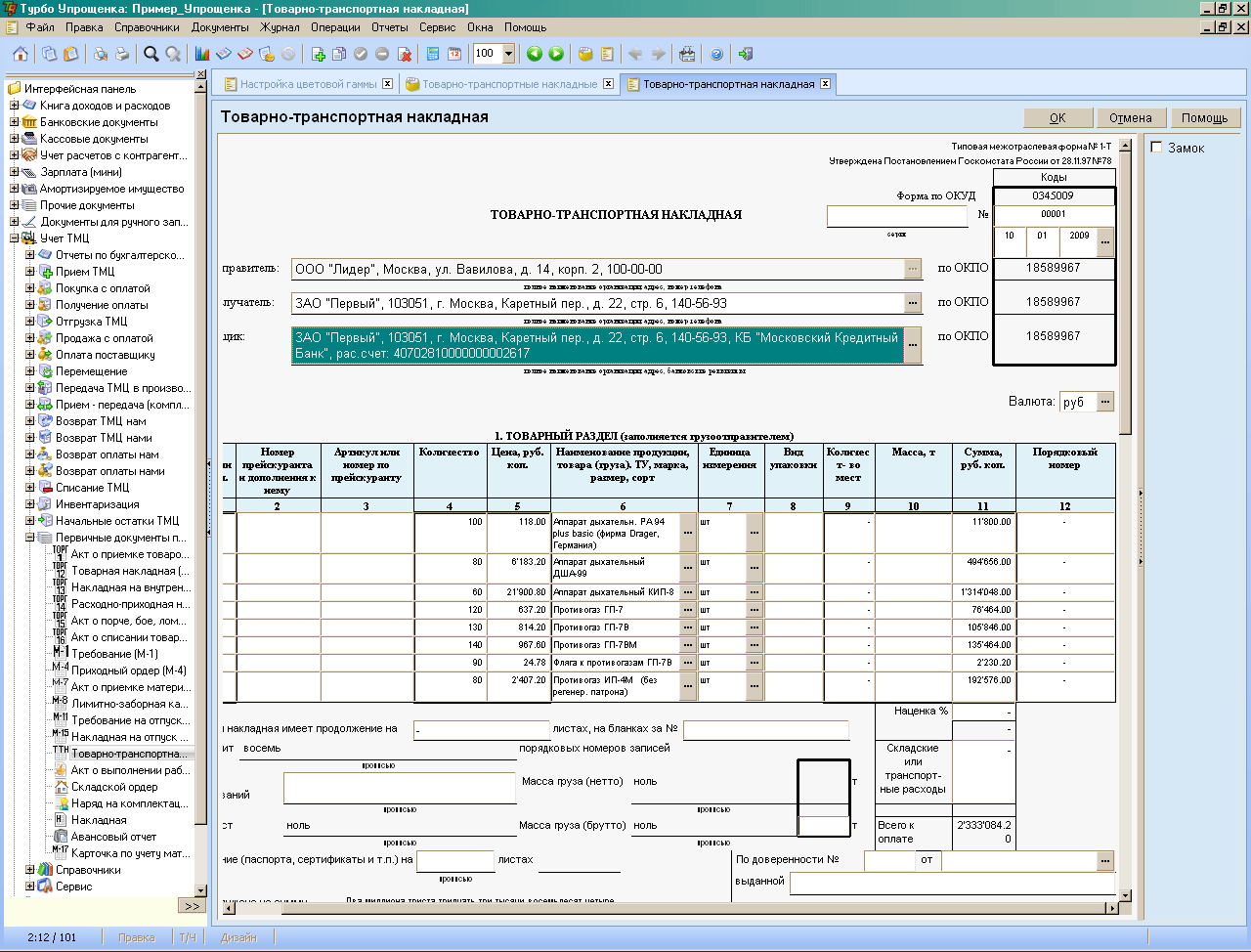Image resolution: width=1251 pixels, height=952 pixels.
Task: Click the delete document red X icon
Action: pos(405,55)
